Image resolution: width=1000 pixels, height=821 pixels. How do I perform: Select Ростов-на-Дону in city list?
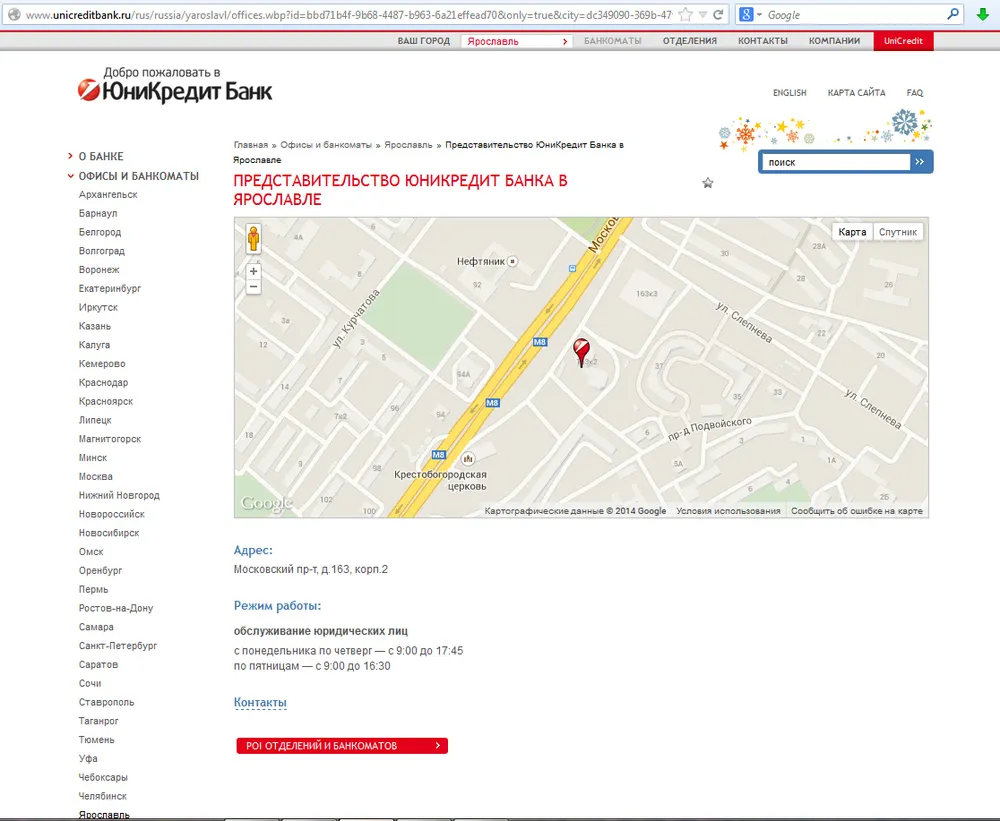pyautogui.click(x=116, y=609)
